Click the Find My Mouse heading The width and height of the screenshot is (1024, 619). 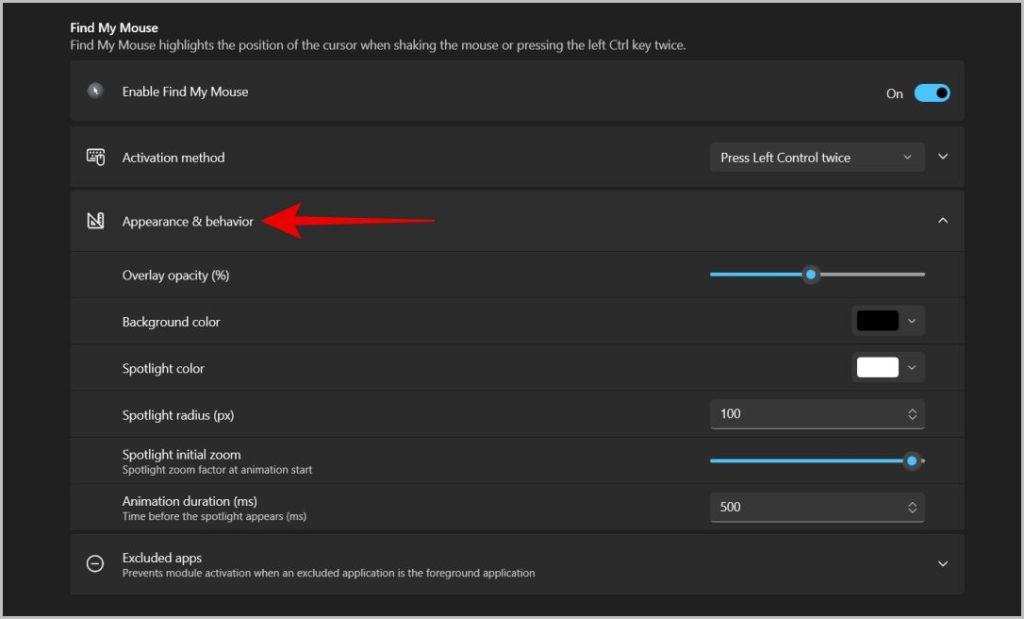click(114, 27)
